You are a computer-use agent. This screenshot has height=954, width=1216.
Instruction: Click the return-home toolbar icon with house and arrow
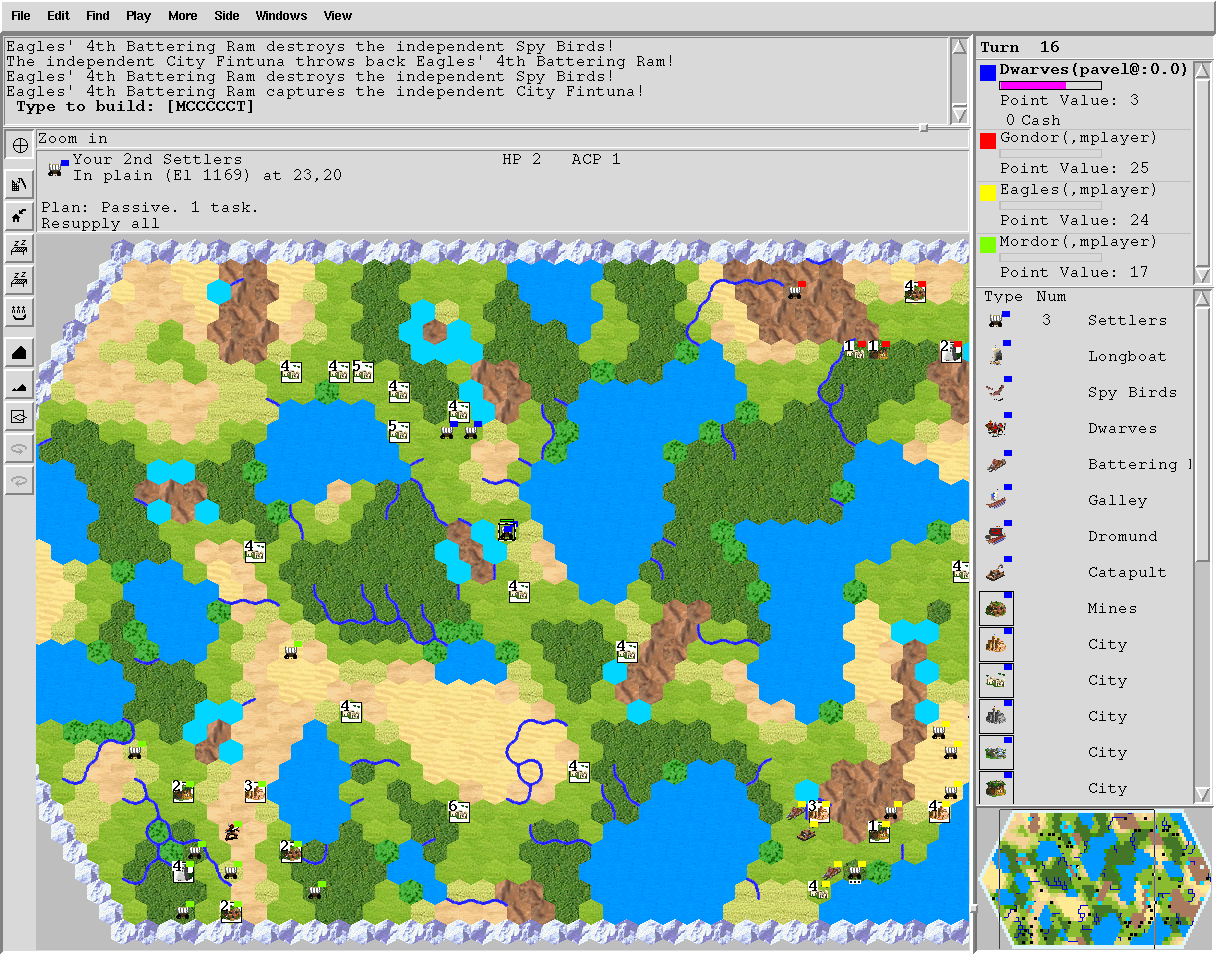20,215
